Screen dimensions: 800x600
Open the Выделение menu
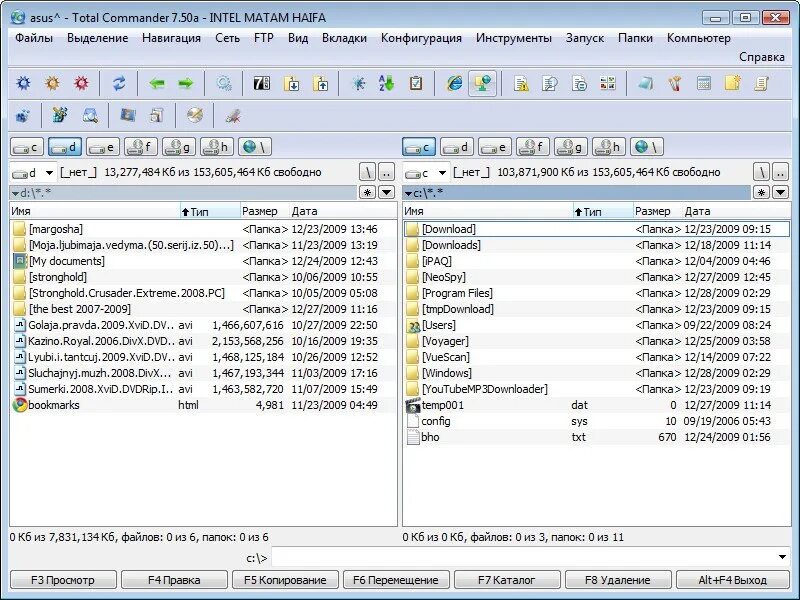pyautogui.click(x=97, y=38)
